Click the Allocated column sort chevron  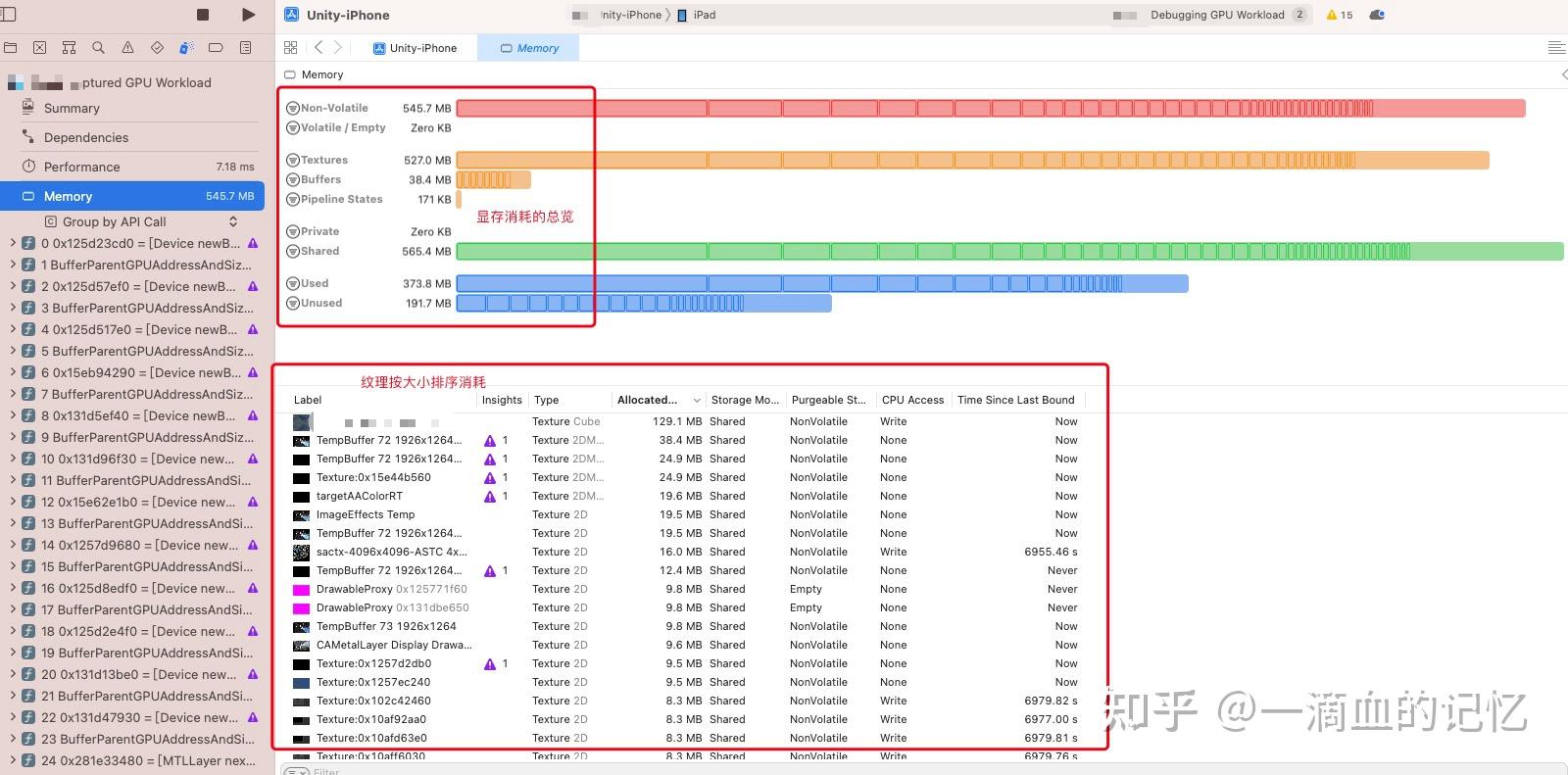pyautogui.click(x=697, y=400)
